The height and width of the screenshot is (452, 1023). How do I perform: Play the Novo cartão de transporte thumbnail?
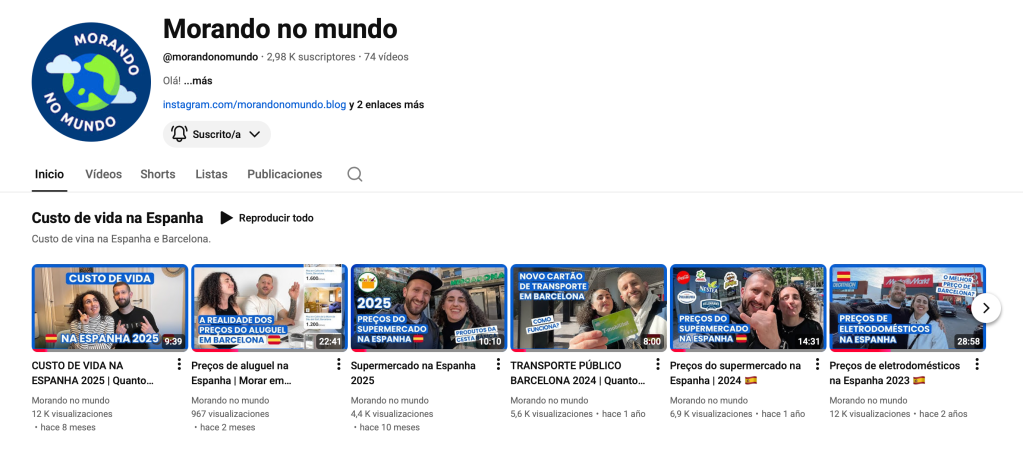pyautogui.click(x=588, y=307)
